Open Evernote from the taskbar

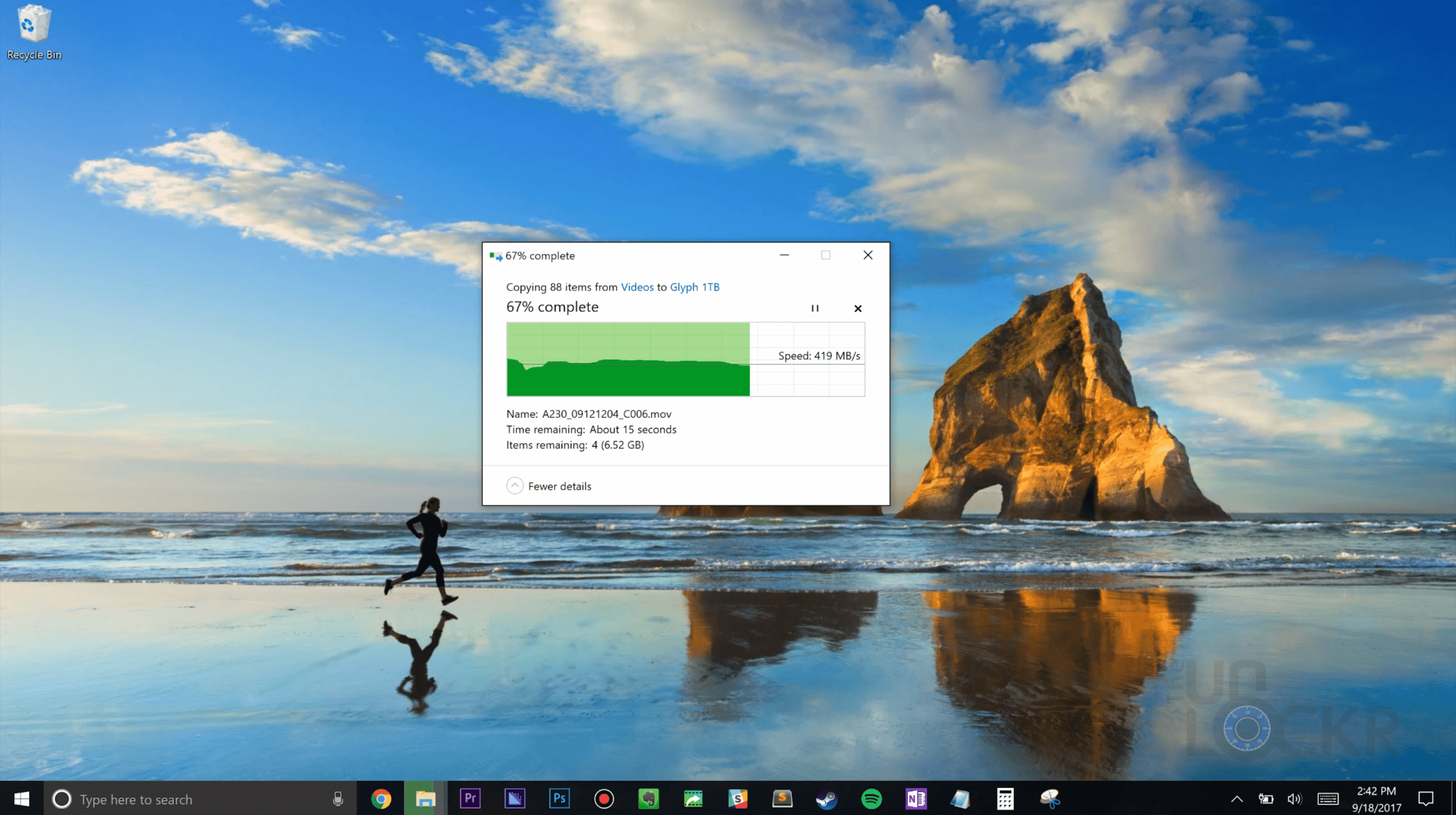648,799
